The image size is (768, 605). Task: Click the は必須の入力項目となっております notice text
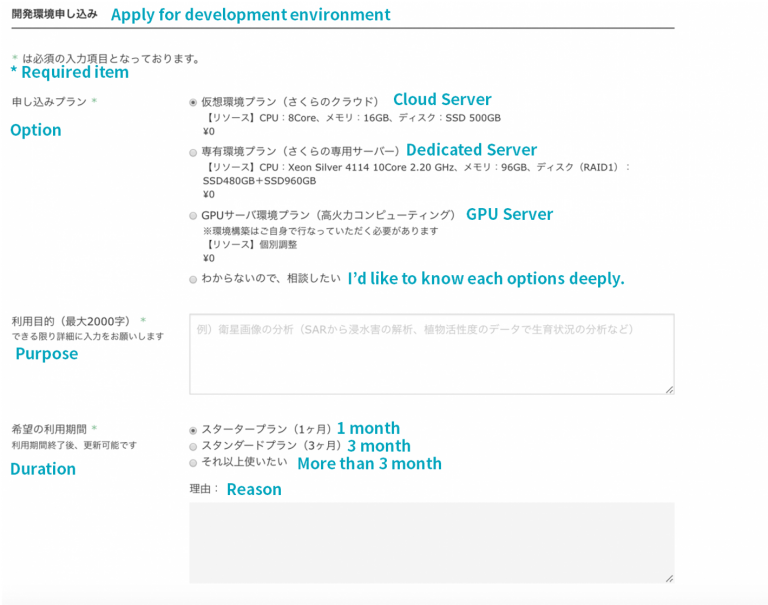point(111,59)
